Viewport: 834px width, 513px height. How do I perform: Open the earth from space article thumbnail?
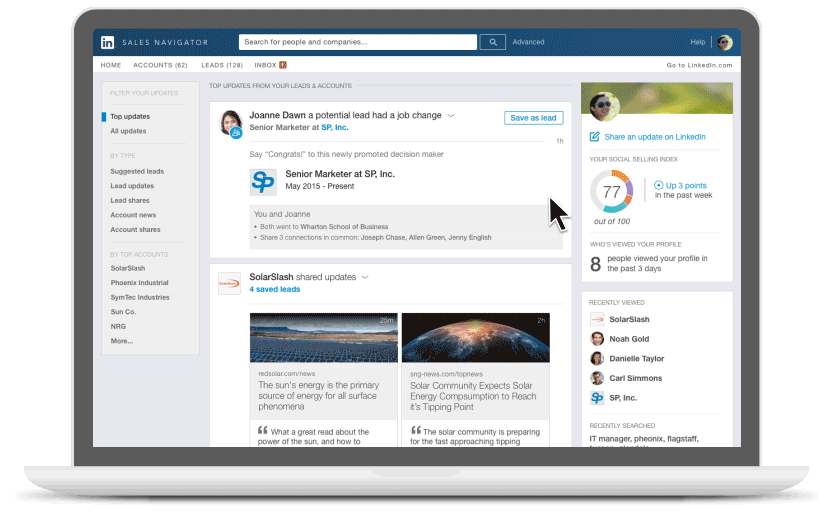476,338
